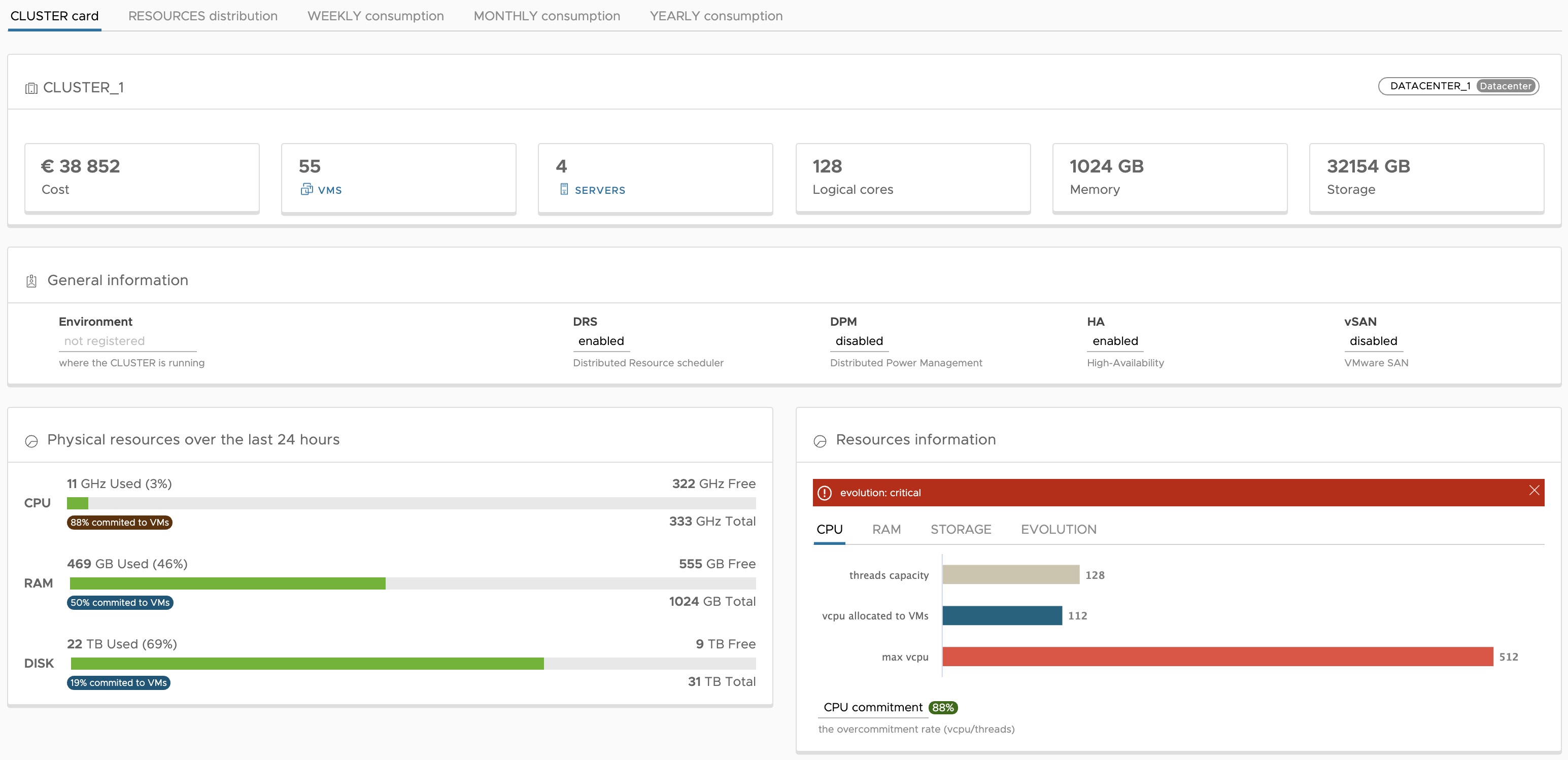Image resolution: width=1568 pixels, height=760 pixels.
Task: Click the 469 GB Used (46%) text
Action: click(x=127, y=564)
